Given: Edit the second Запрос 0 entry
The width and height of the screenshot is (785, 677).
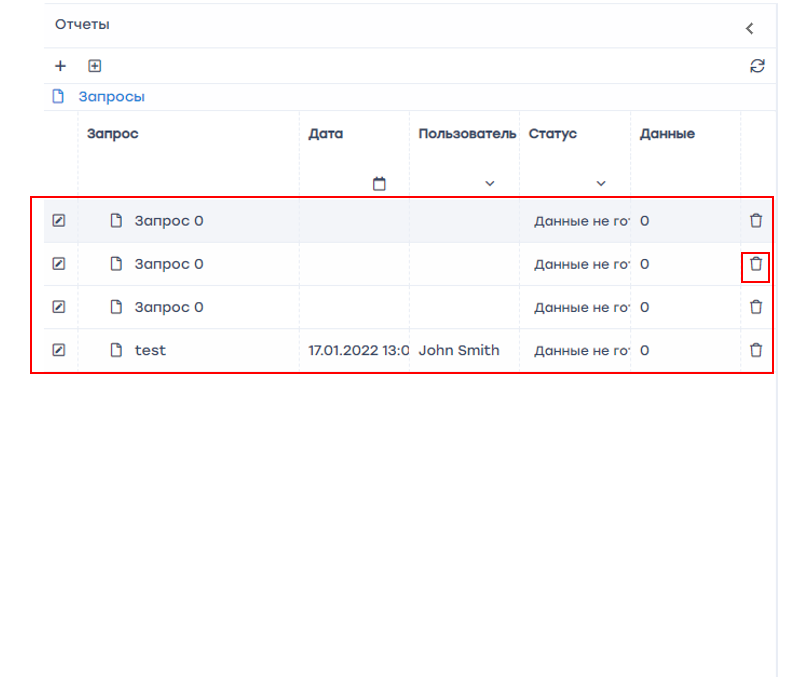Looking at the screenshot, I should (x=59, y=264).
